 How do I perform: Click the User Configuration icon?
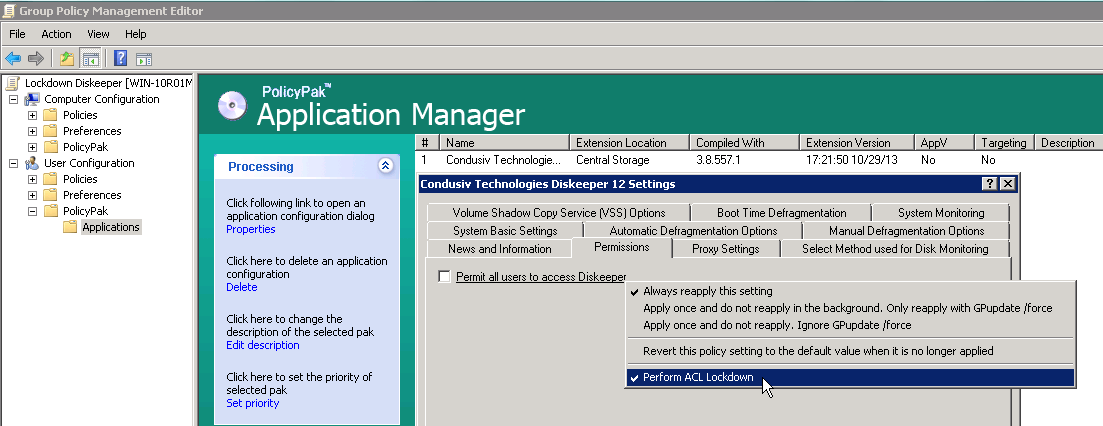click(x=32, y=163)
